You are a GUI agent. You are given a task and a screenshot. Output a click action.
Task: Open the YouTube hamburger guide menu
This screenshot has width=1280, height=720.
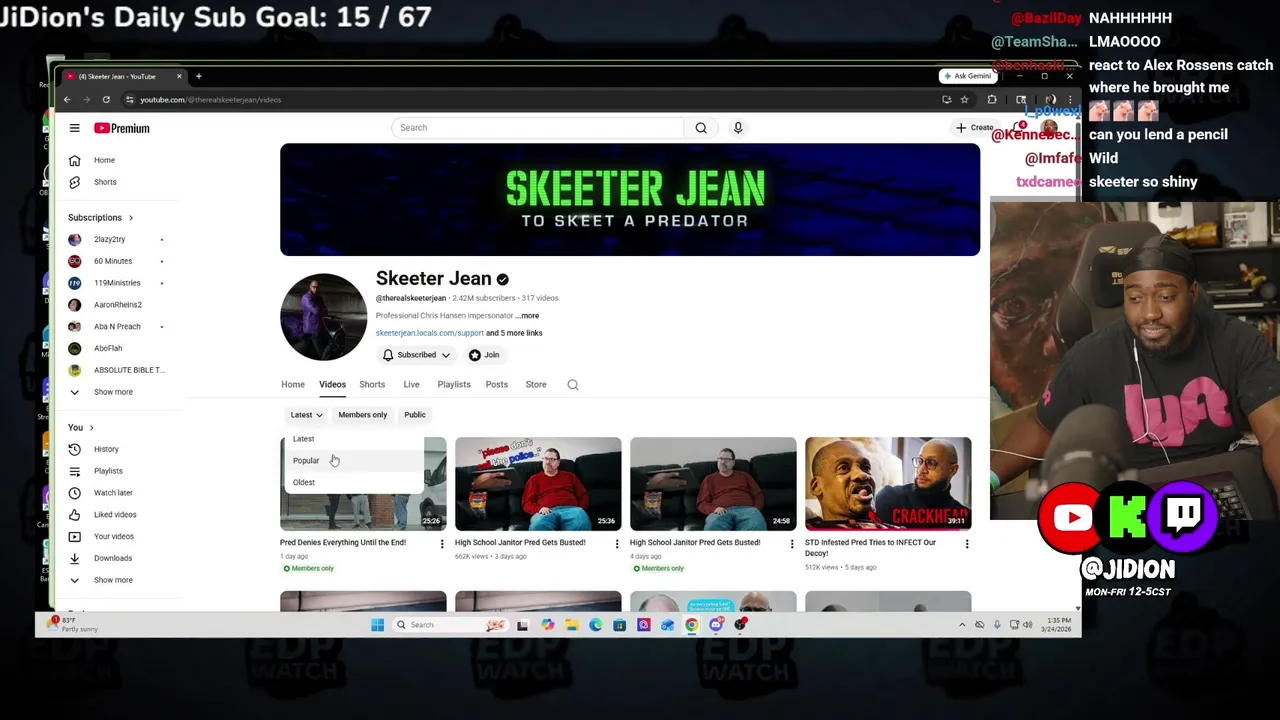(x=74, y=128)
